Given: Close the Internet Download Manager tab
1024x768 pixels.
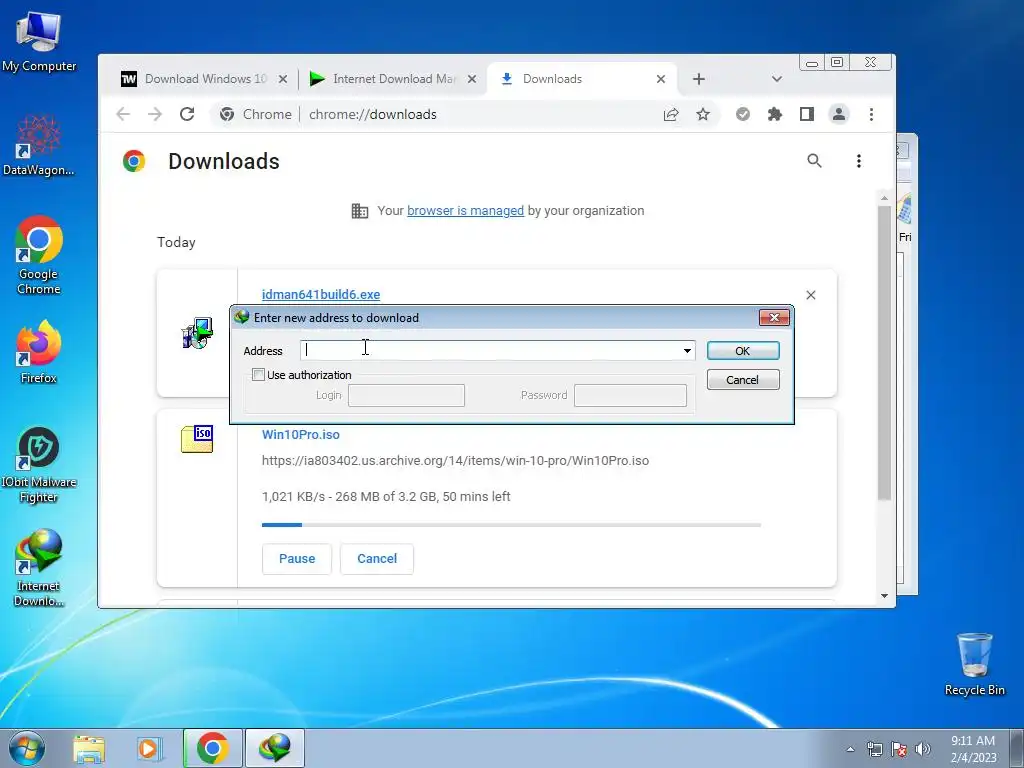Looking at the screenshot, I should (472, 79).
